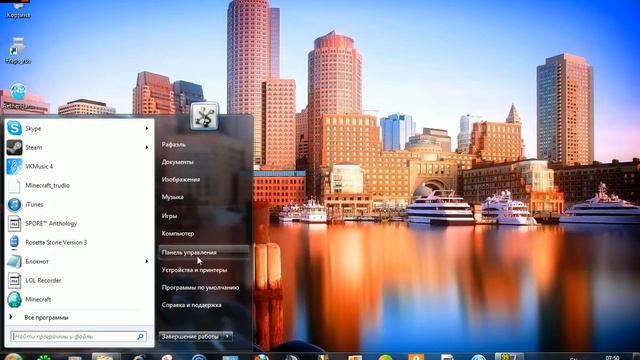Click the Завершение работы shutdown button
This screenshot has width=640, height=360.
tap(191, 337)
